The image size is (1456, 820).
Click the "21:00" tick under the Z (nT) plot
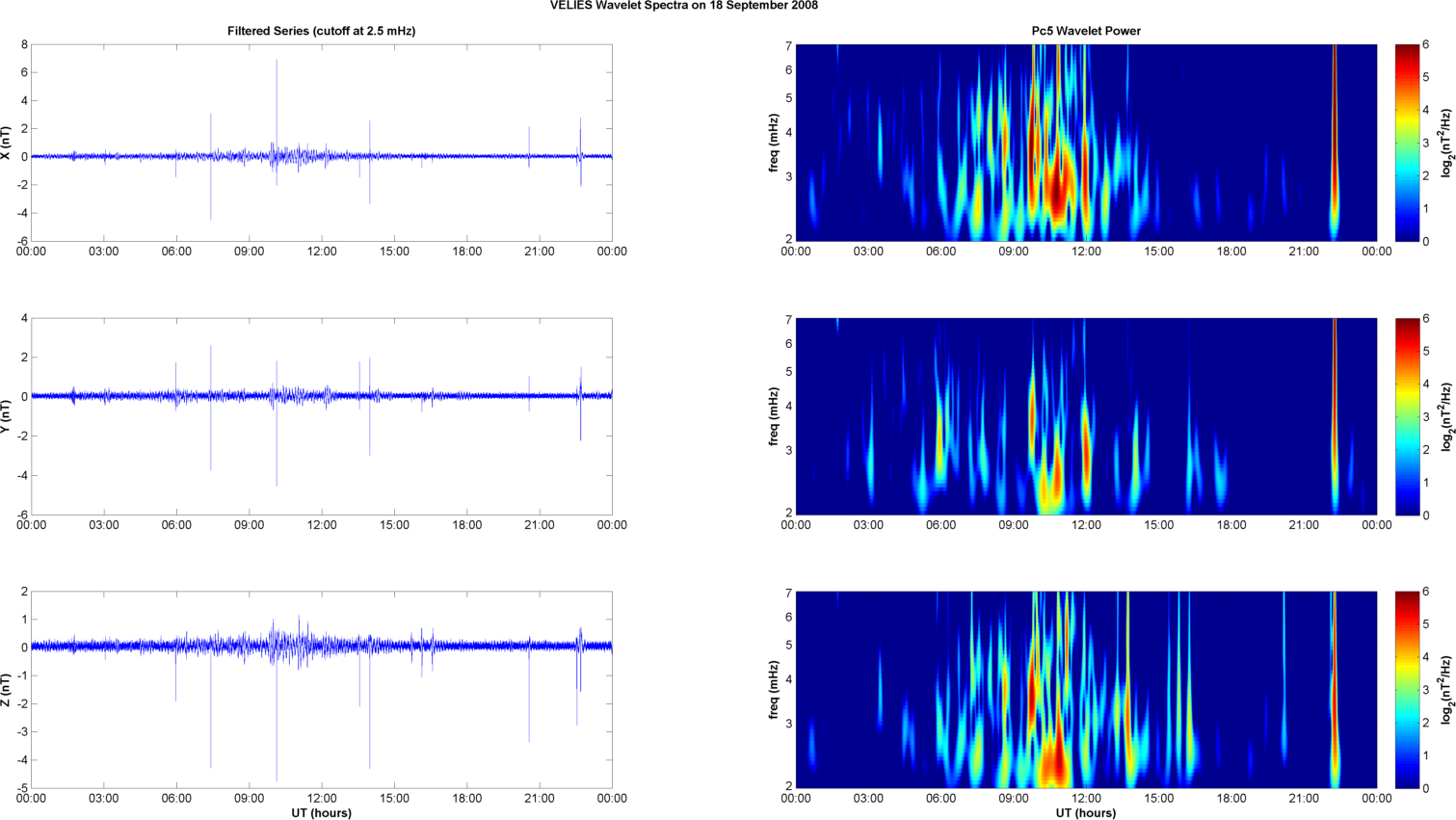click(540, 799)
